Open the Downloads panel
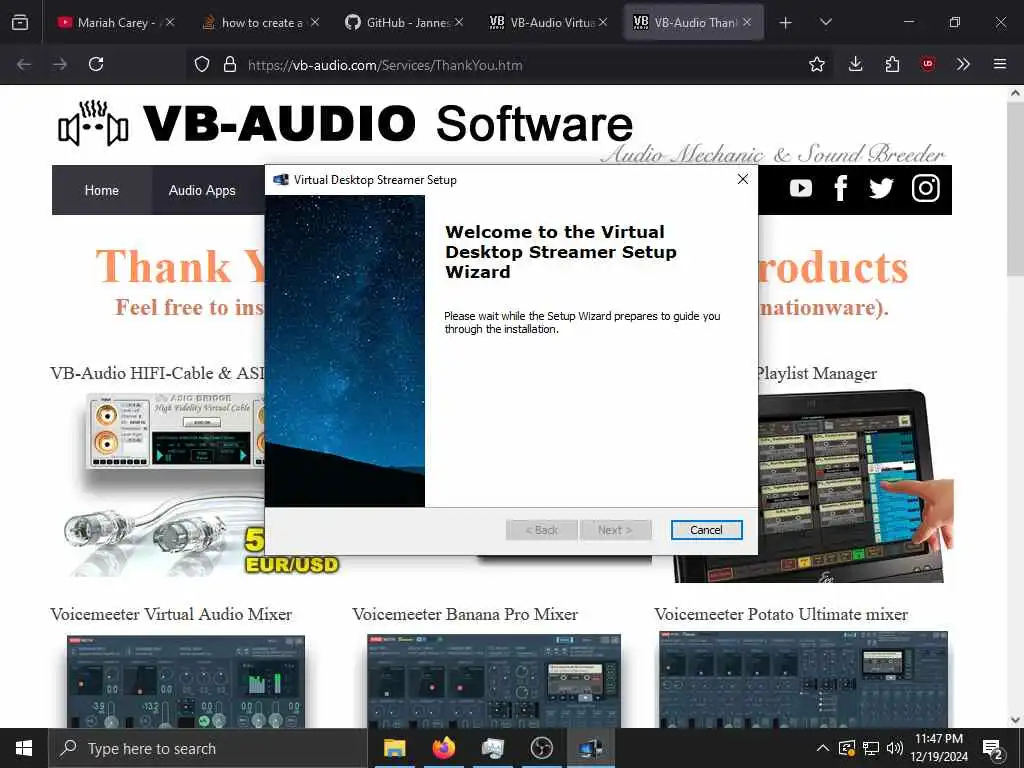The image size is (1024, 768). coord(856,64)
